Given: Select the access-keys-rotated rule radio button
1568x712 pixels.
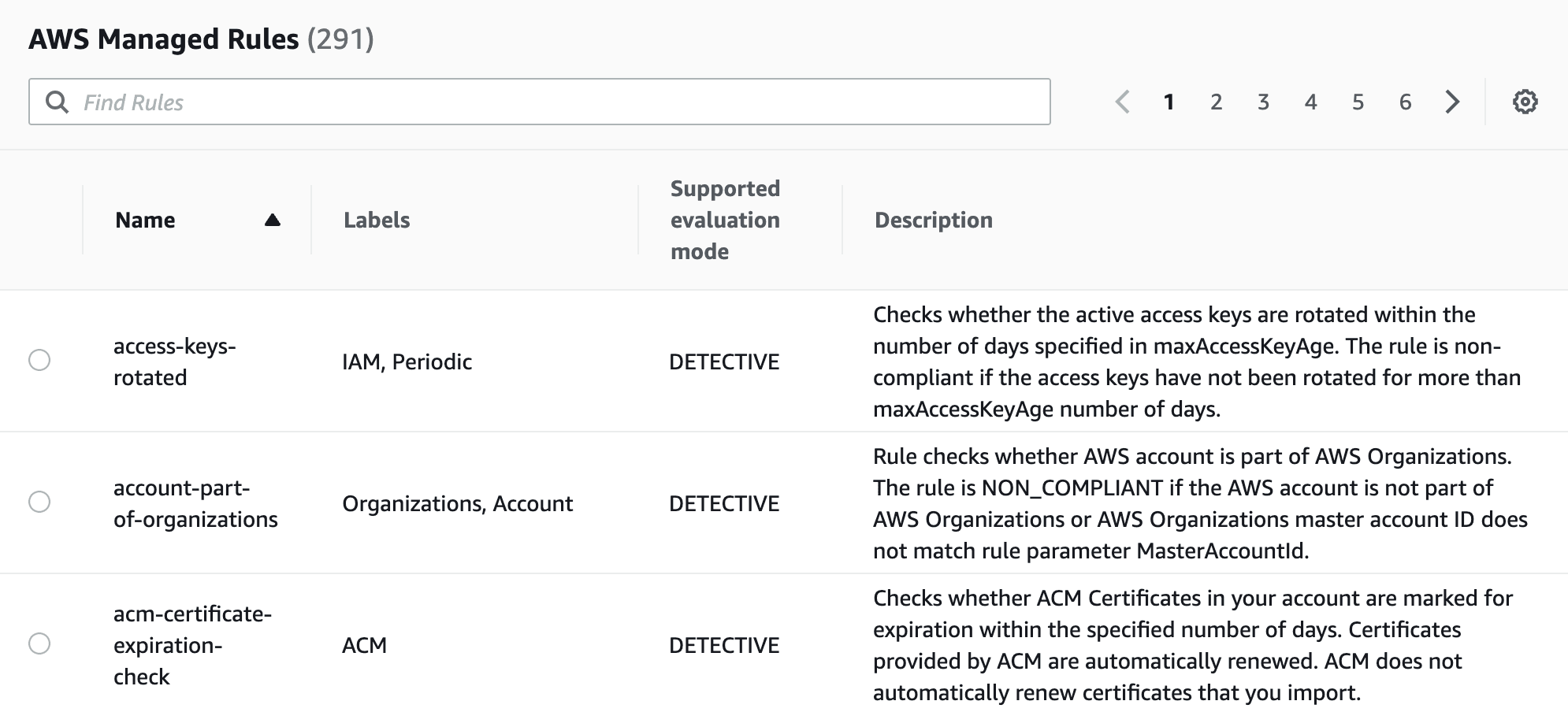Looking at the screenshot, I should pyautogui.click(x=39, y=360).
